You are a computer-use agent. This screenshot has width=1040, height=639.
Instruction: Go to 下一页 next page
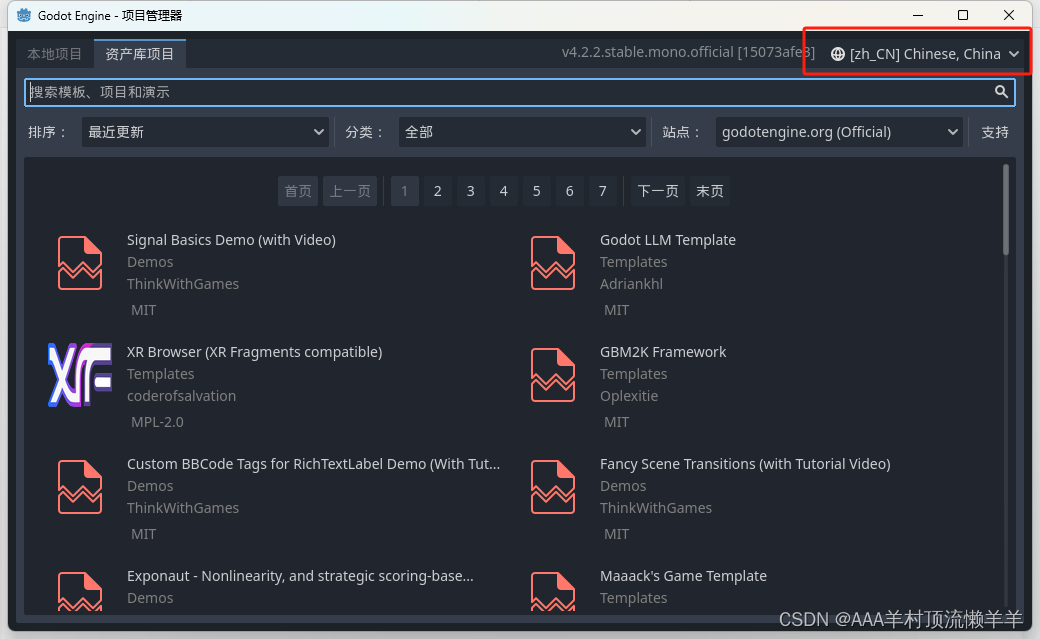coord(658,191)
